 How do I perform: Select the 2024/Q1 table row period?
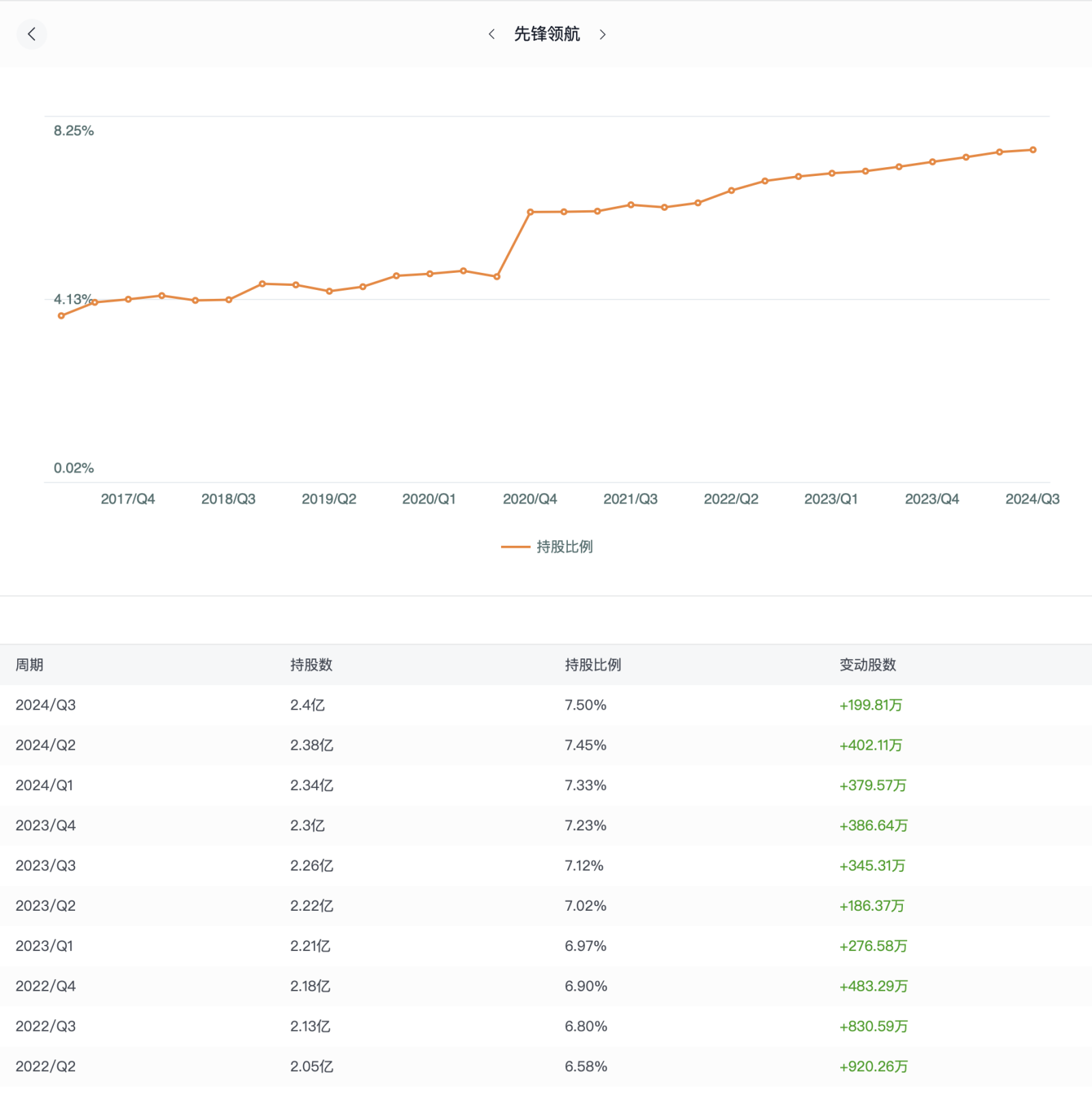tap(44, 785)
